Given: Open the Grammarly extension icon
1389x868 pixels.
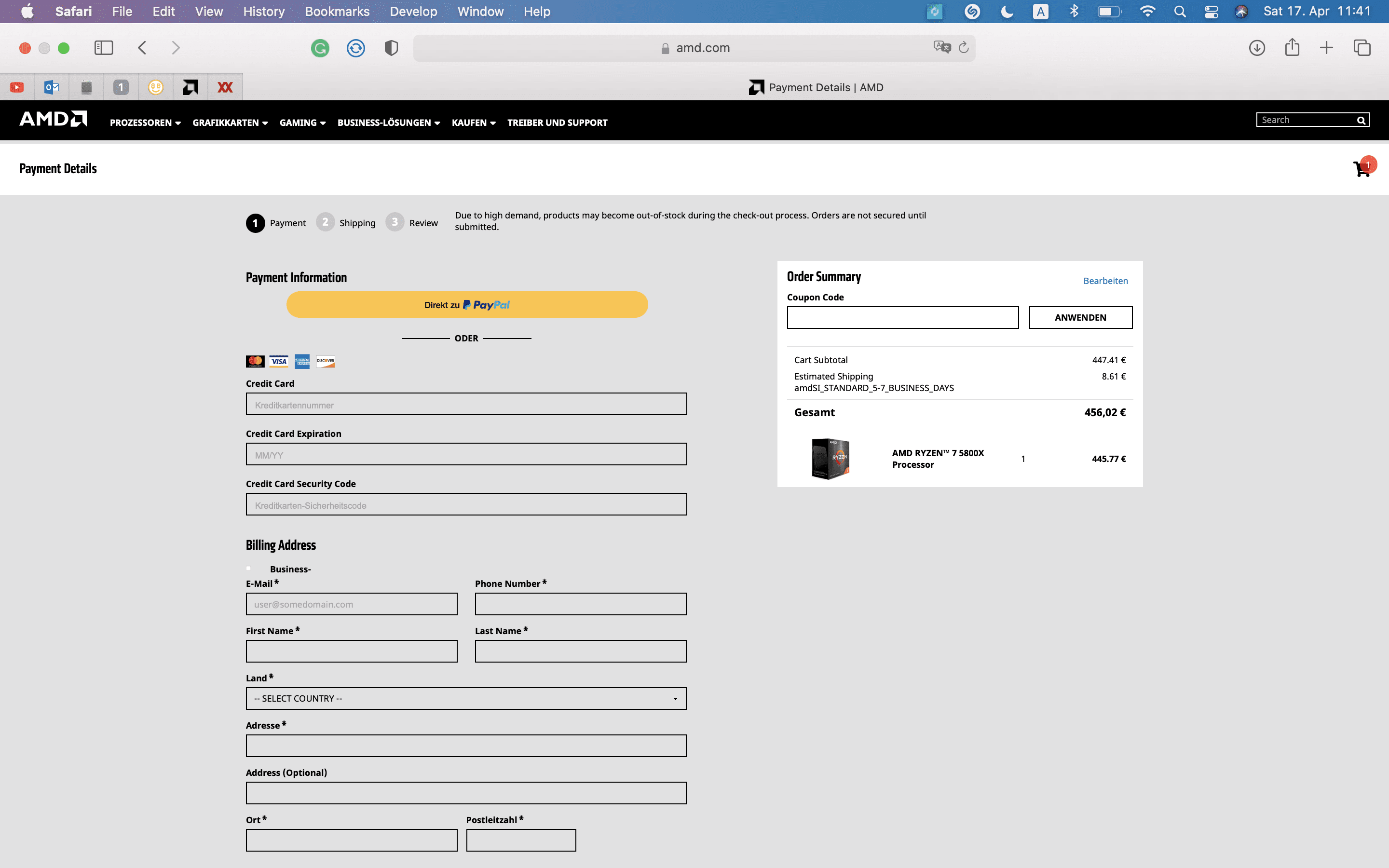Looking at the screenshot, I should (320, 48).
